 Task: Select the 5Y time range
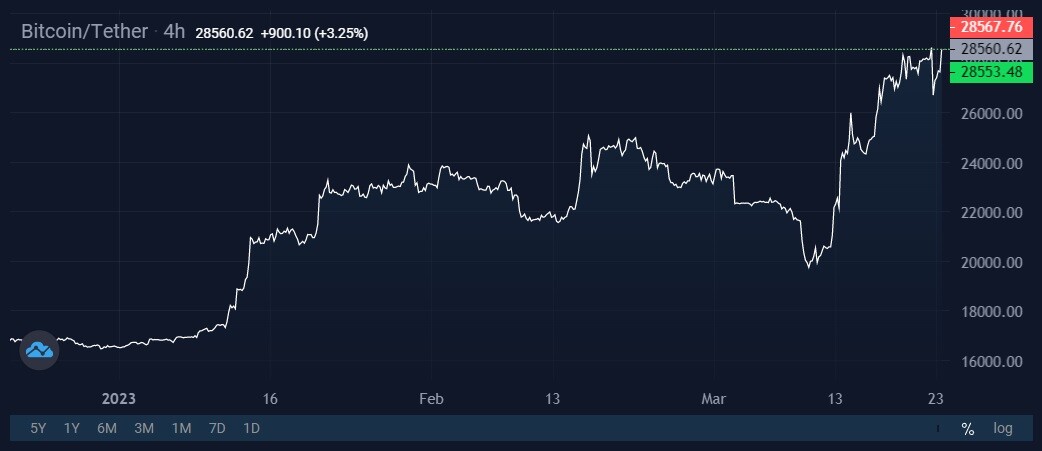tap(39, 428)
